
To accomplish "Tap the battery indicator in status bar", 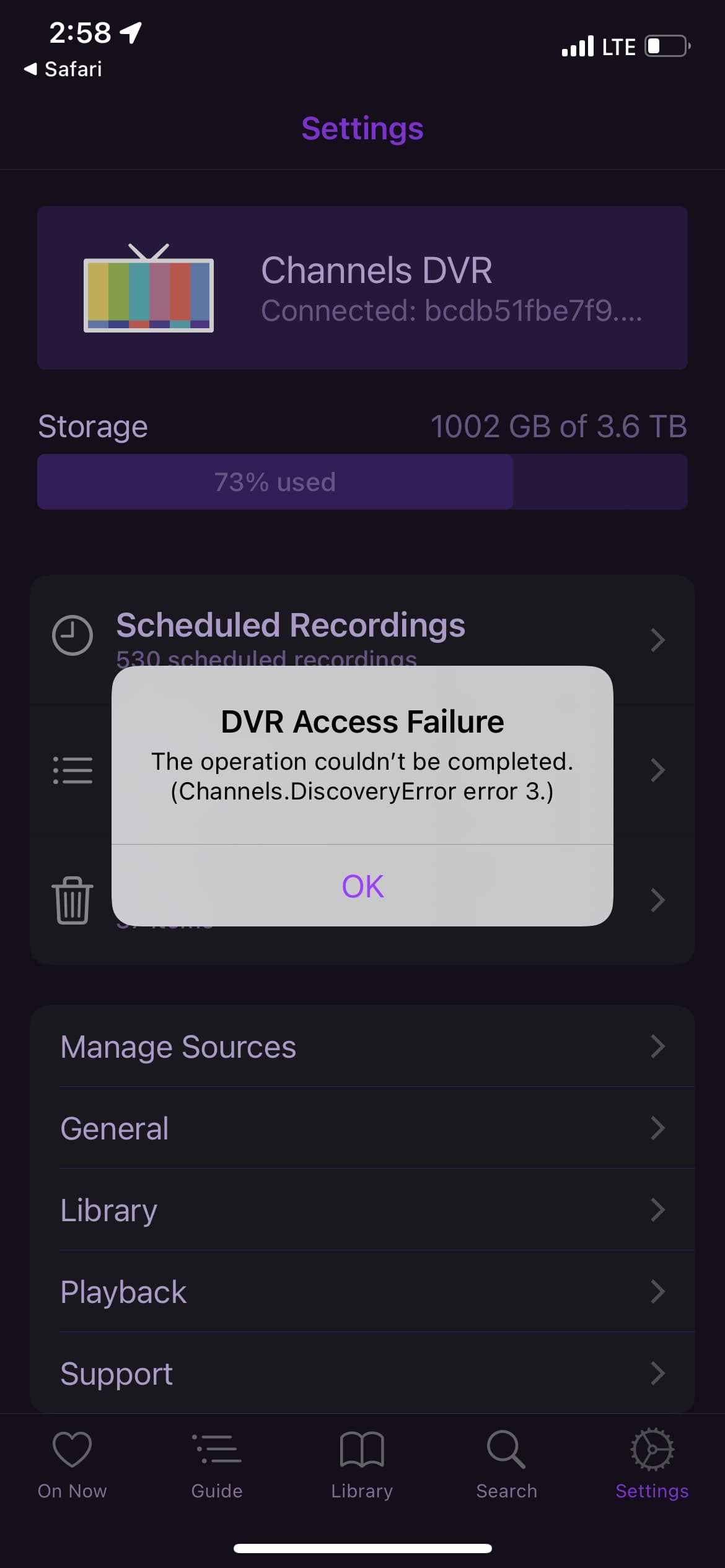I will tap(667, 46).
